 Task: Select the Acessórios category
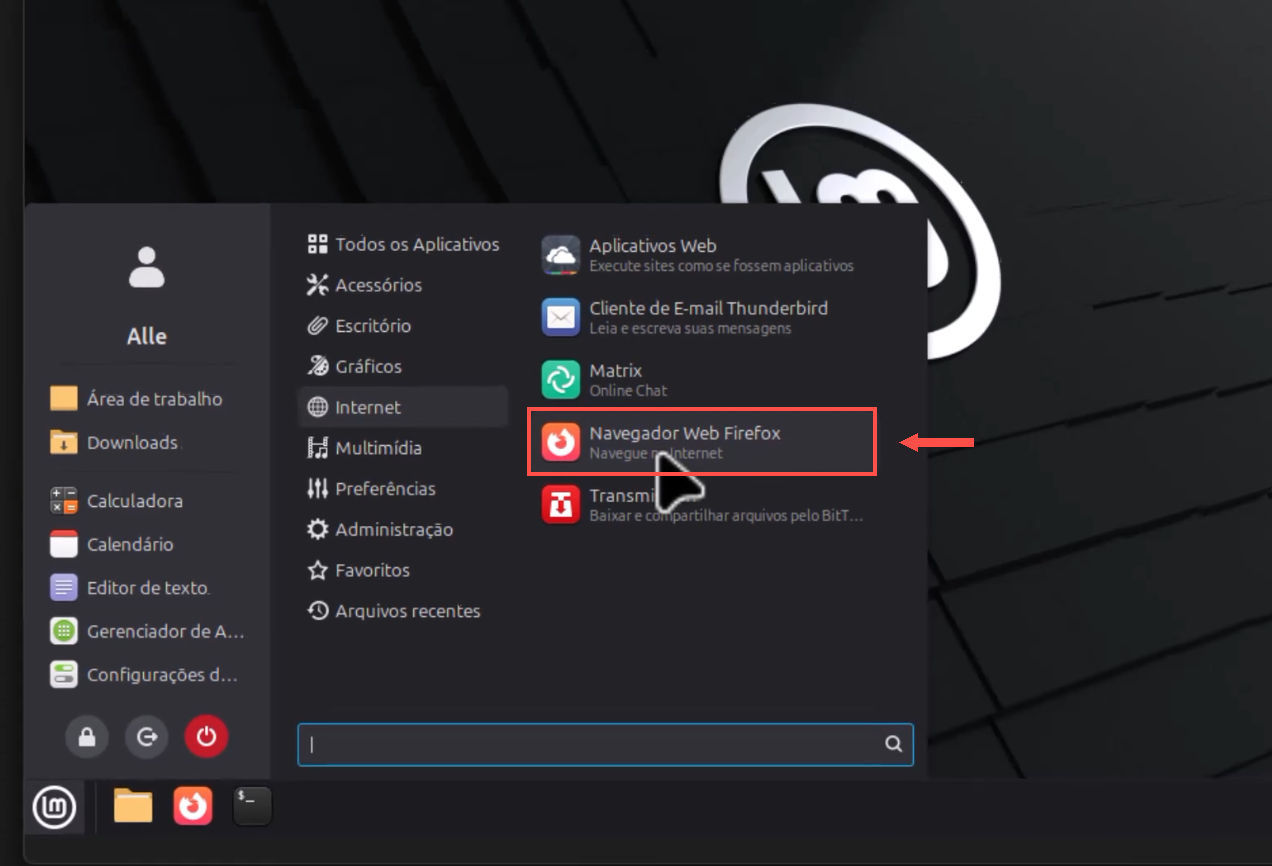pos(403,285)
